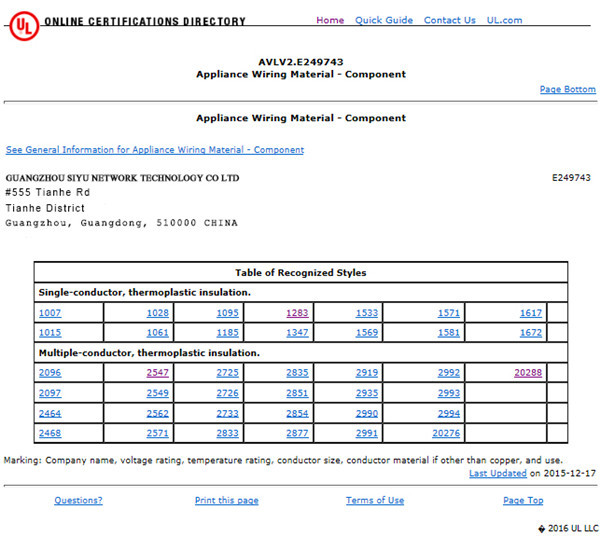Viewport: 600px width, 536px height.
Task: Go to Contact Us page
Action: tap(450, 20)
